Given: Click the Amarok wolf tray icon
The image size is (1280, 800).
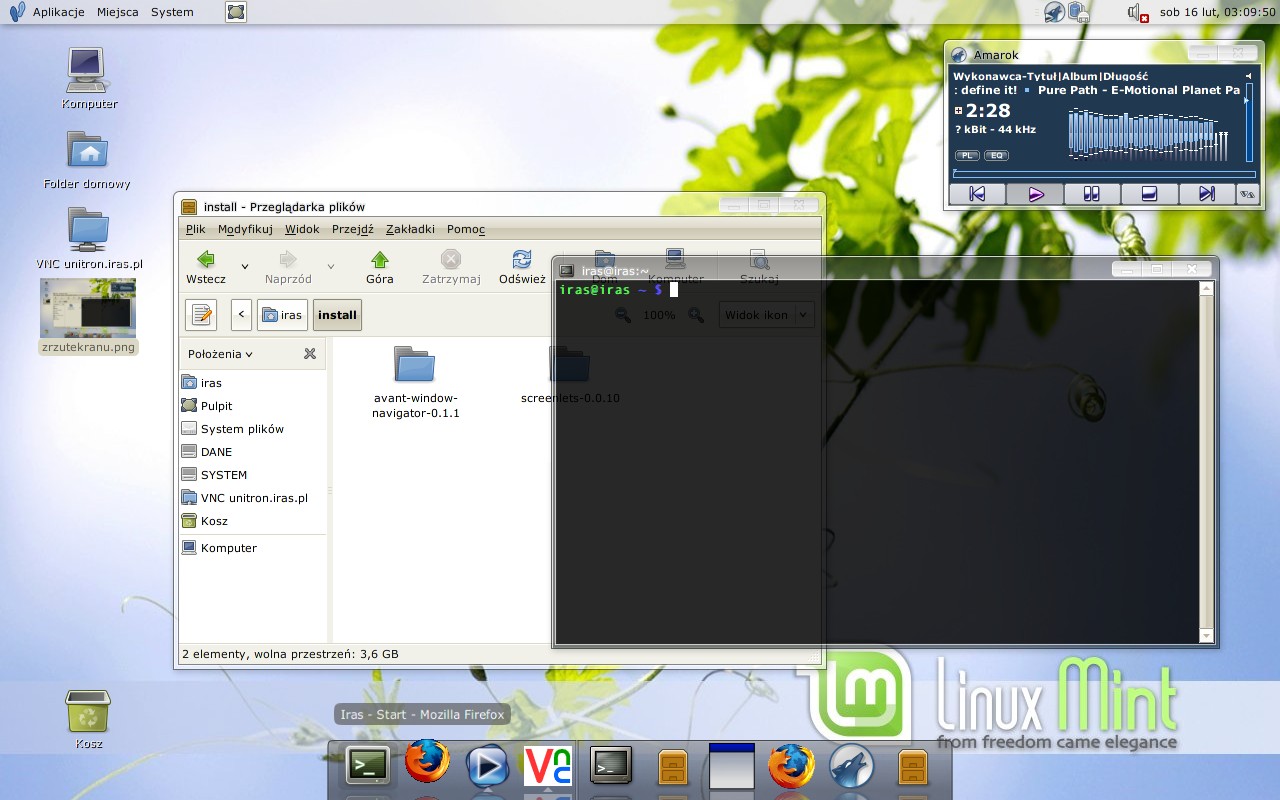Looking at the screenshot, I should (x=1054, y=12).
